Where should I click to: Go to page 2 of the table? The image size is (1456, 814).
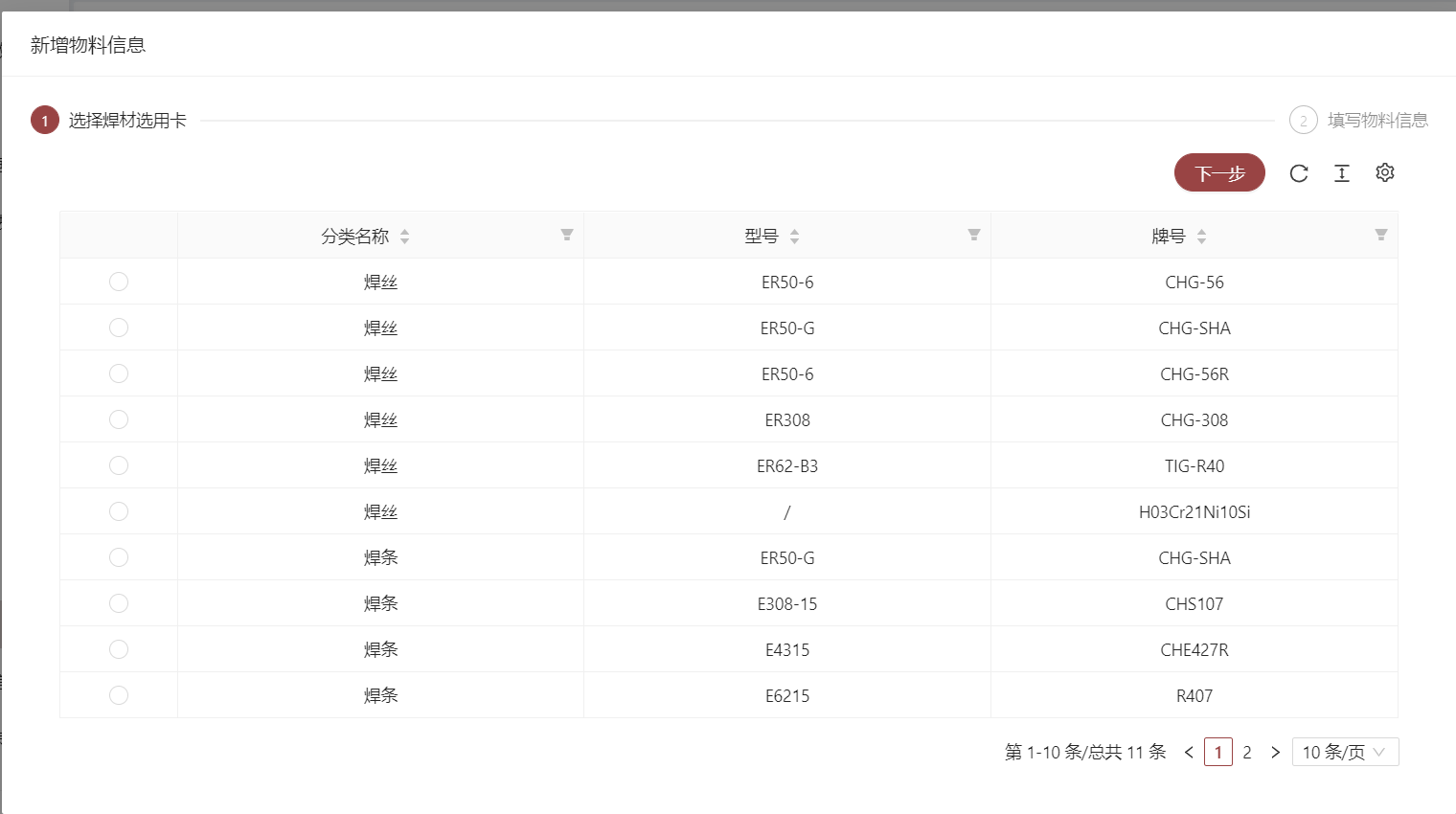point(1247,753)
